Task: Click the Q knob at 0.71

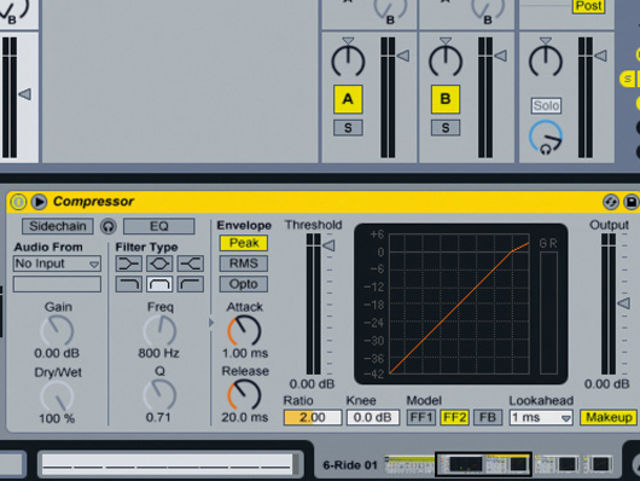Action: coord(160,395)
